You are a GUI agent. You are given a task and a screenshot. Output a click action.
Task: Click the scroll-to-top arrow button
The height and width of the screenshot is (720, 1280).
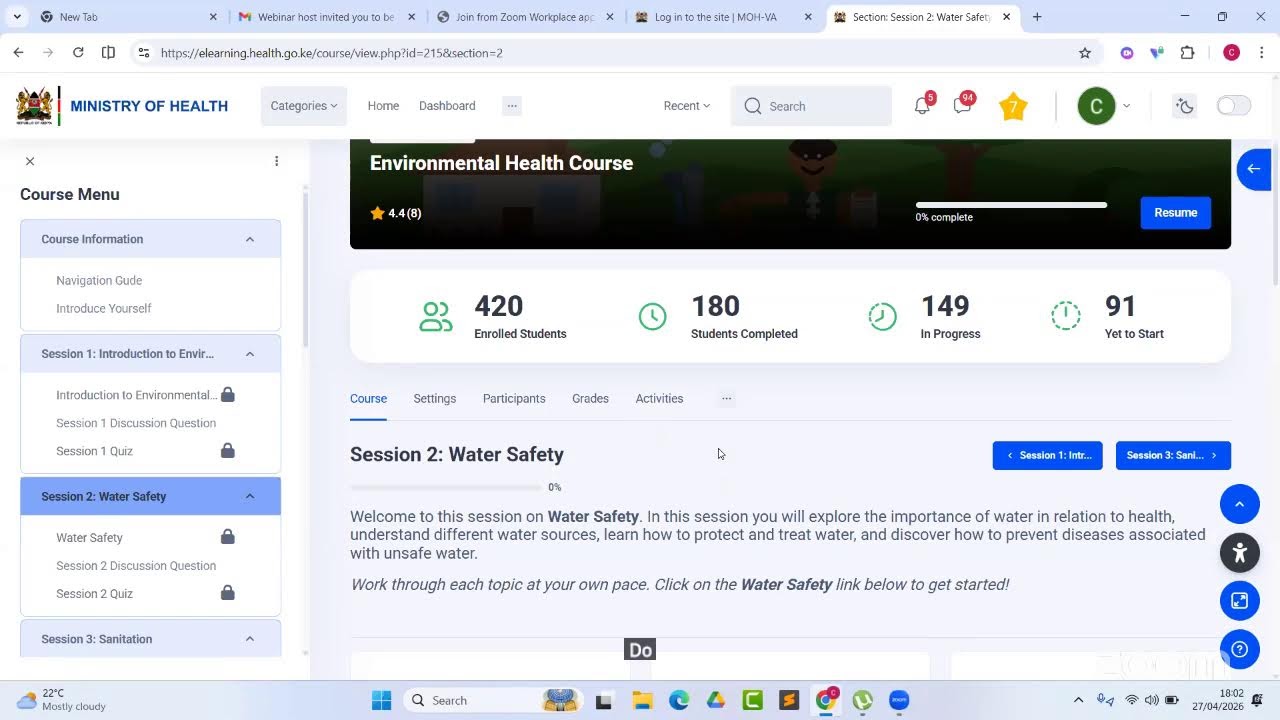coord(1239,504)
